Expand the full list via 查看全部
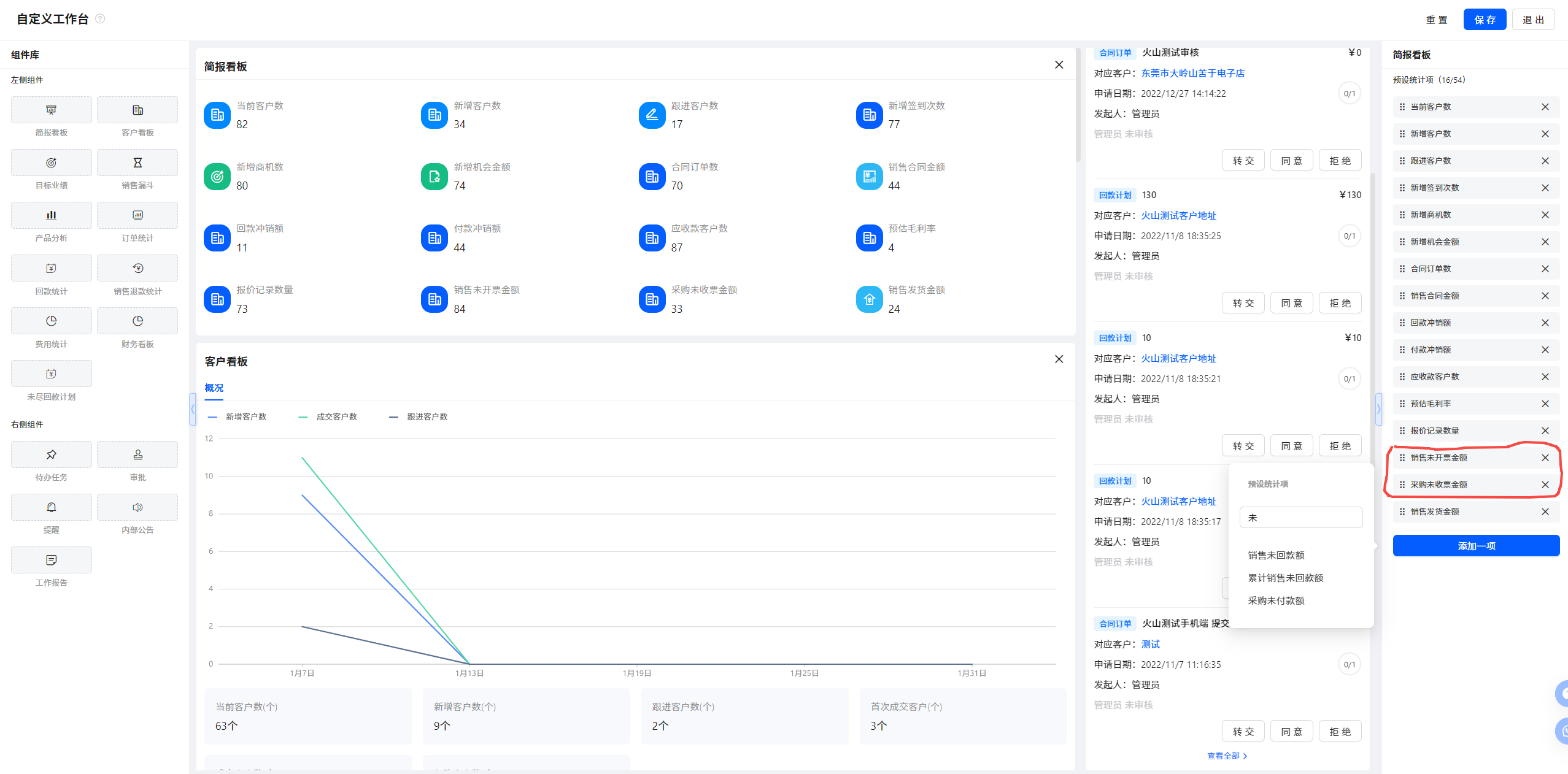The width and height of the screenshot is (1568, 774). (1227, 756)
